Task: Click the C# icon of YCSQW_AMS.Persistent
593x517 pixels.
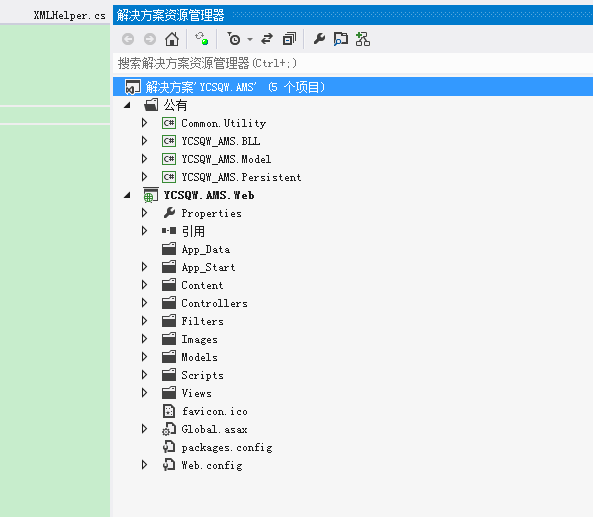Action: [x=169, y=177]
